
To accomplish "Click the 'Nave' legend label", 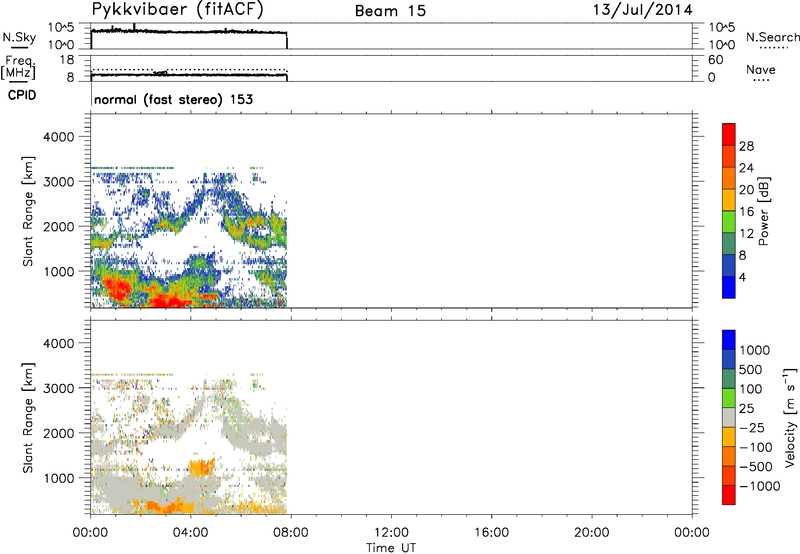I will coord(761,69).
